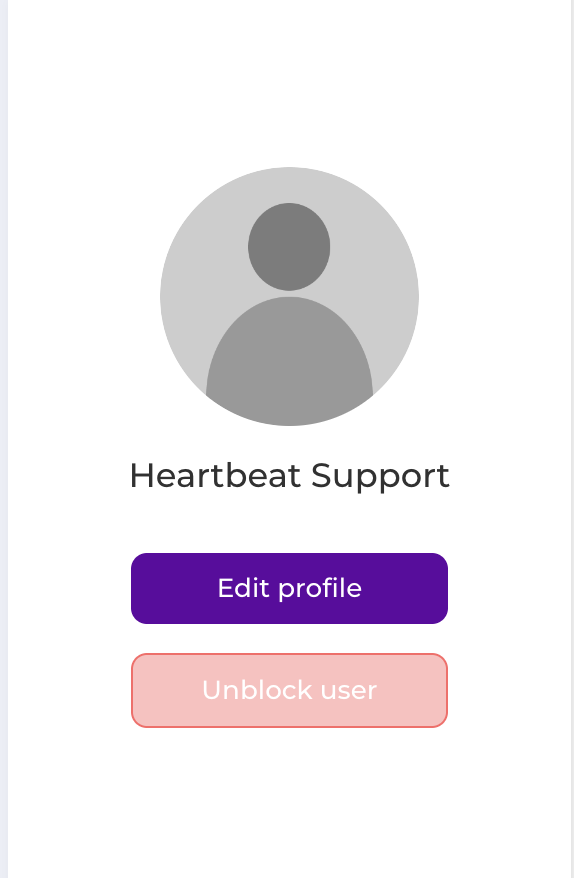Viewport: 574px width, 878px height.
Task: Click the word "Edit" on purple button
Action: [244, 588]
